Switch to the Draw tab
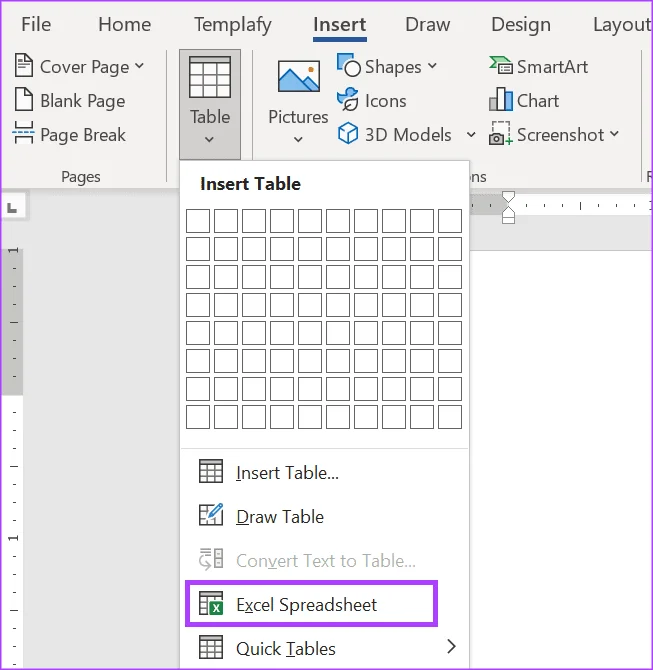The width and height of the screenshot is (653, 670). 427,24
